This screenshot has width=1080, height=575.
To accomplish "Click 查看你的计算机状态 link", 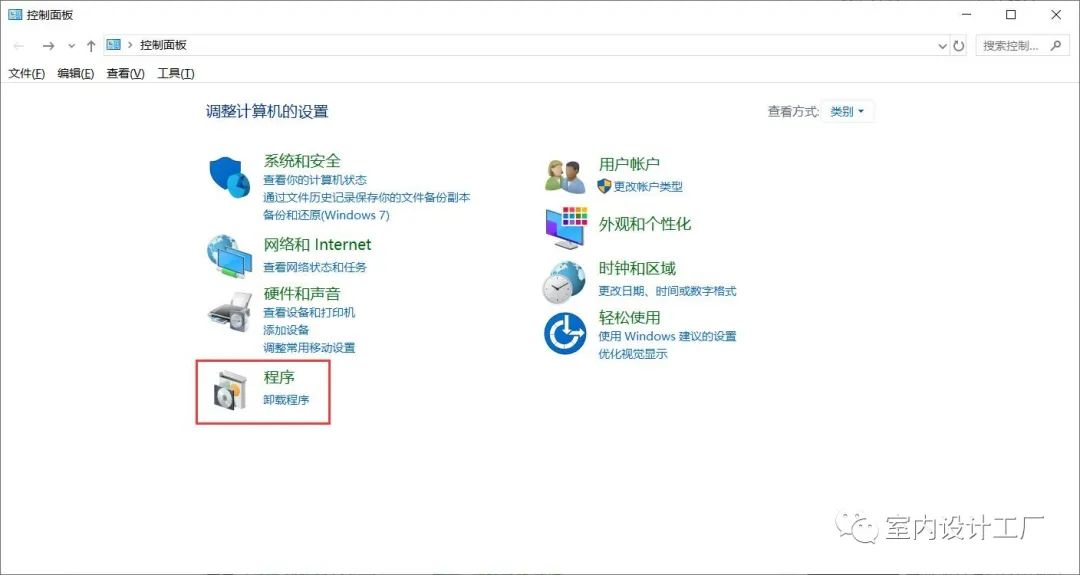I will (x=315, y=180).
